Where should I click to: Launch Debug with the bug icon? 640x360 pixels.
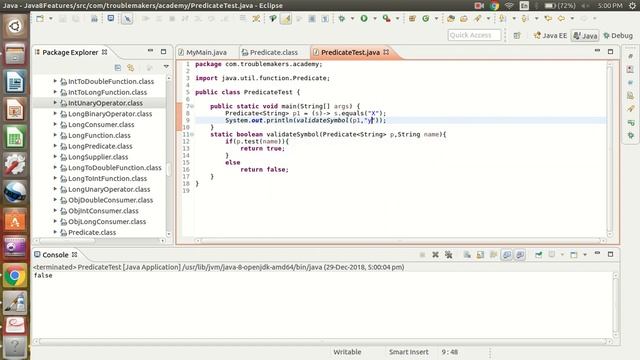pyautogui.click(x=342, y=19)
